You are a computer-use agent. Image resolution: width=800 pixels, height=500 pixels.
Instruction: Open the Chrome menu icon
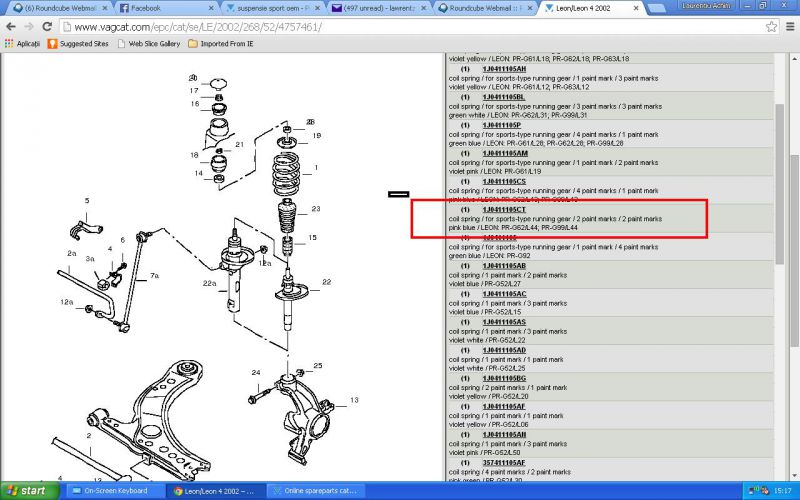[x=789, y=27]
